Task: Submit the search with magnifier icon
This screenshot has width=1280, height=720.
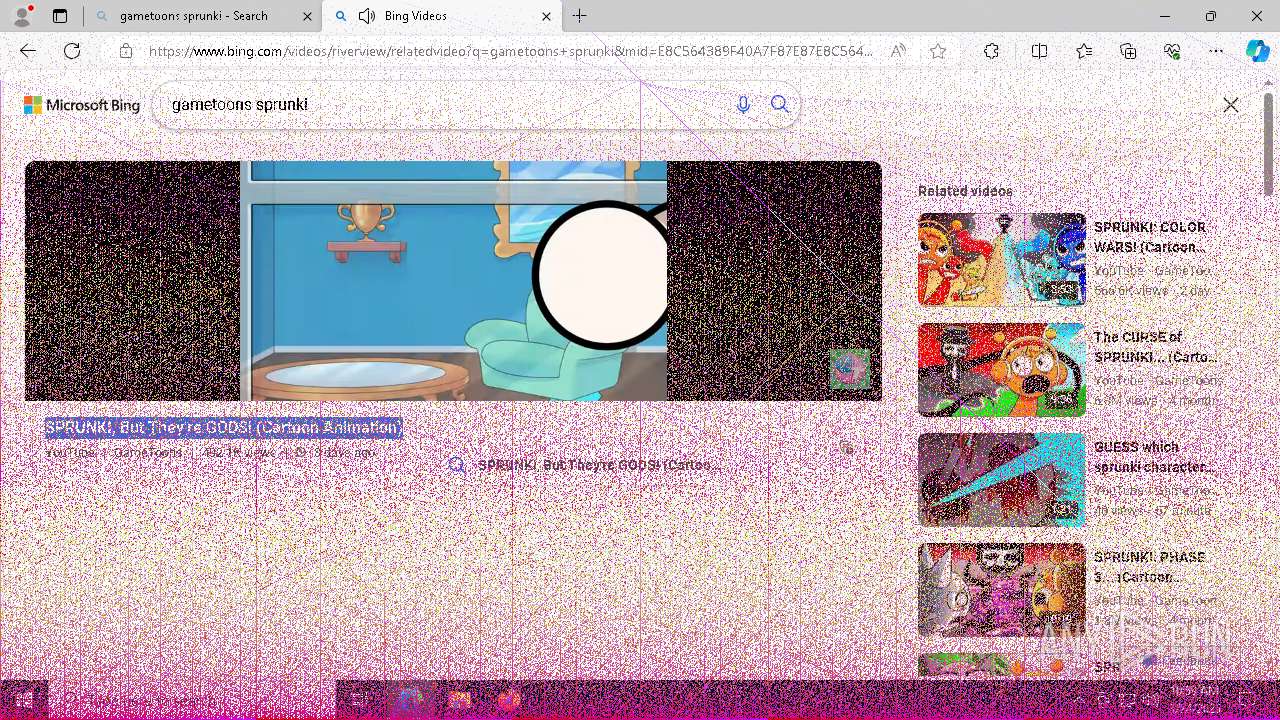Action: (x=780, y=104)
